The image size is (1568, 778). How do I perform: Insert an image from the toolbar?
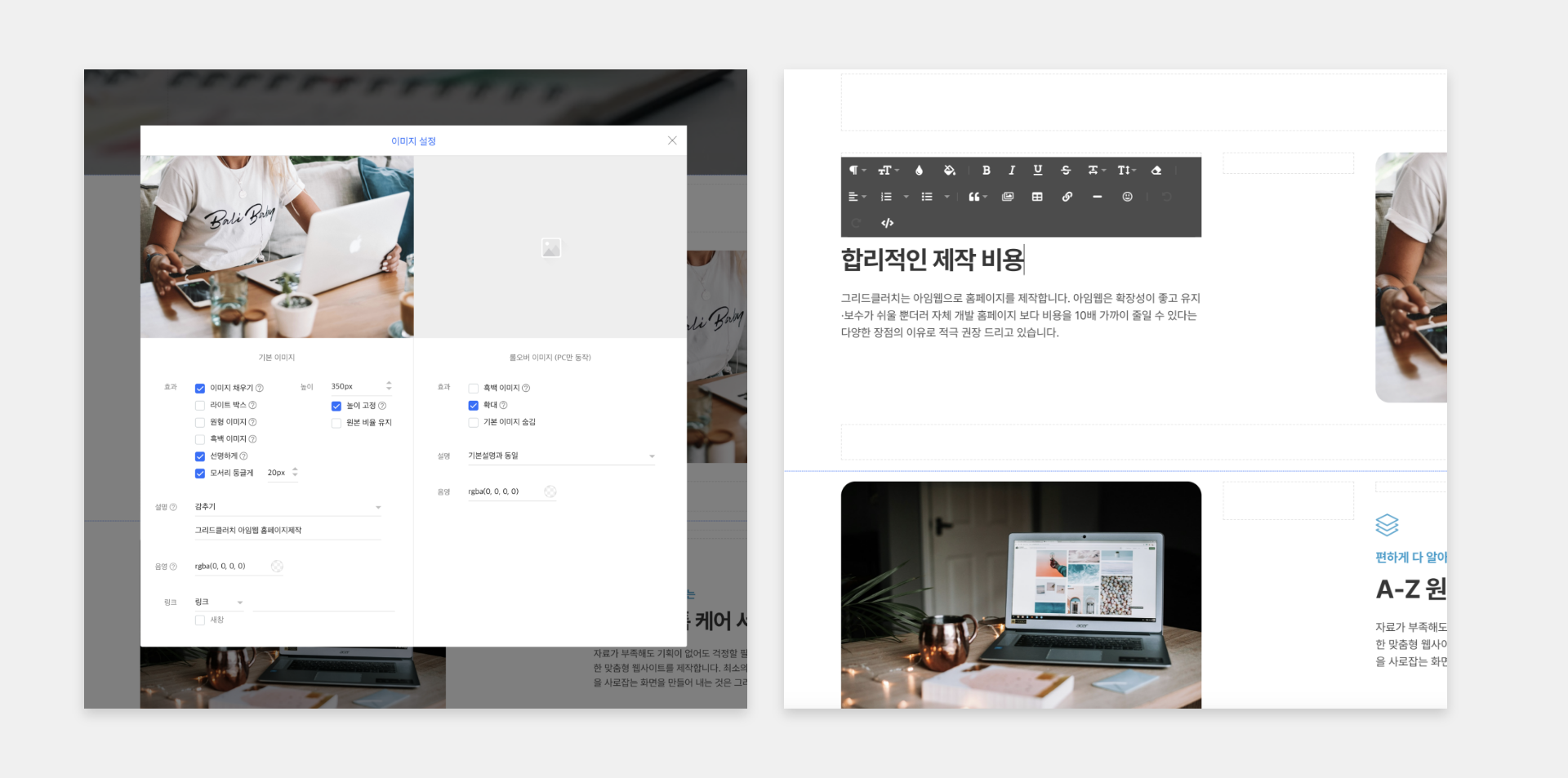[1008, 197]
